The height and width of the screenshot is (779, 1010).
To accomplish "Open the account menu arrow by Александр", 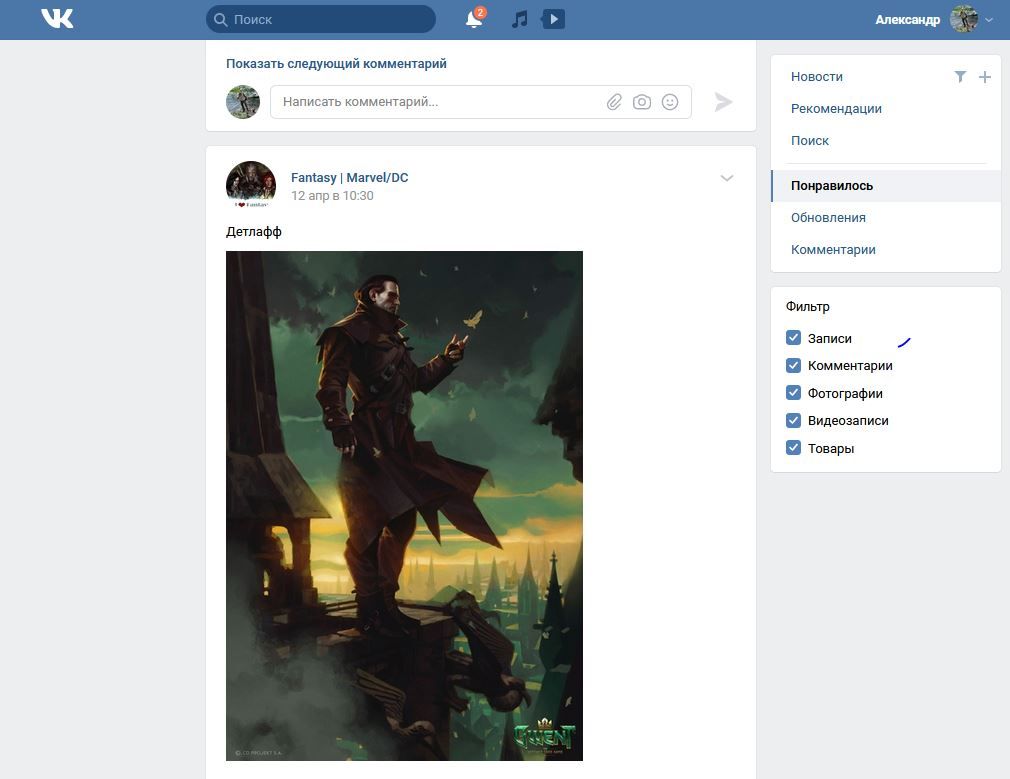I will 989,20.
